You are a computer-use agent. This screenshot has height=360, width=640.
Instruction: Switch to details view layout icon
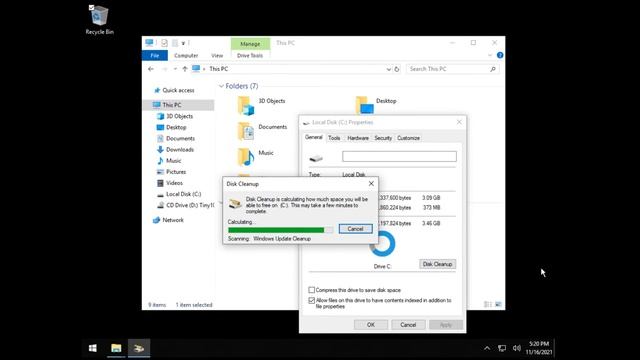tap(487, 304)
